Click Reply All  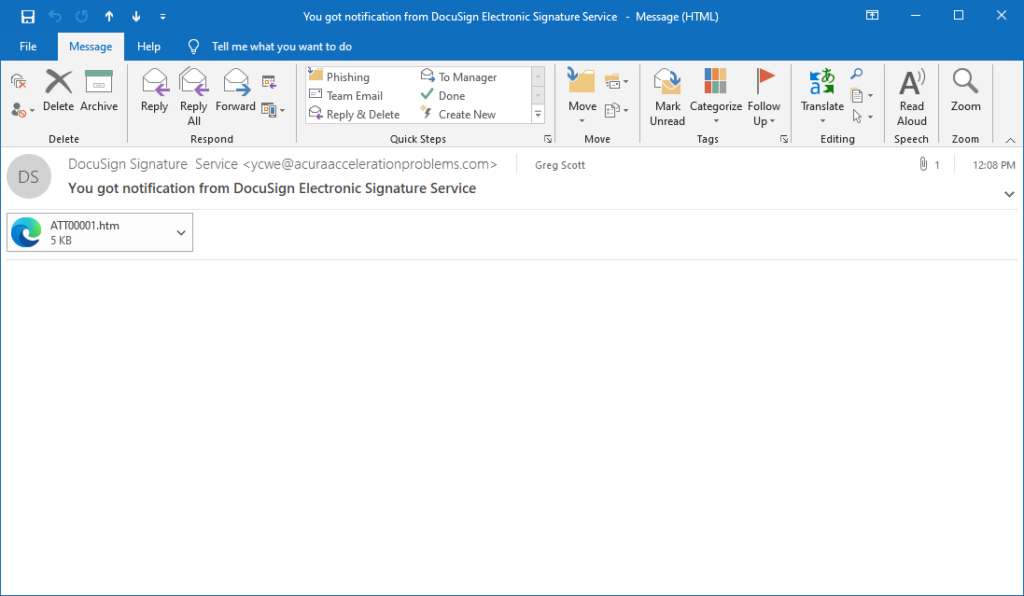(193, 97)
